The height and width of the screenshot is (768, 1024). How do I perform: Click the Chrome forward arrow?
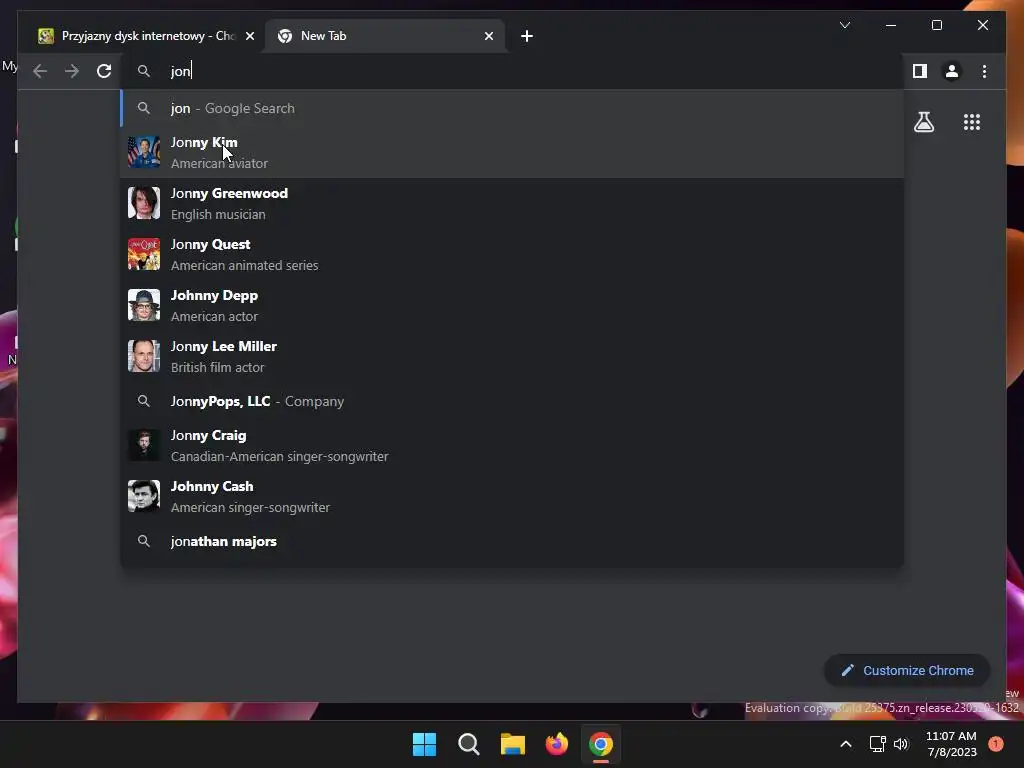click(x=72, y=71)
